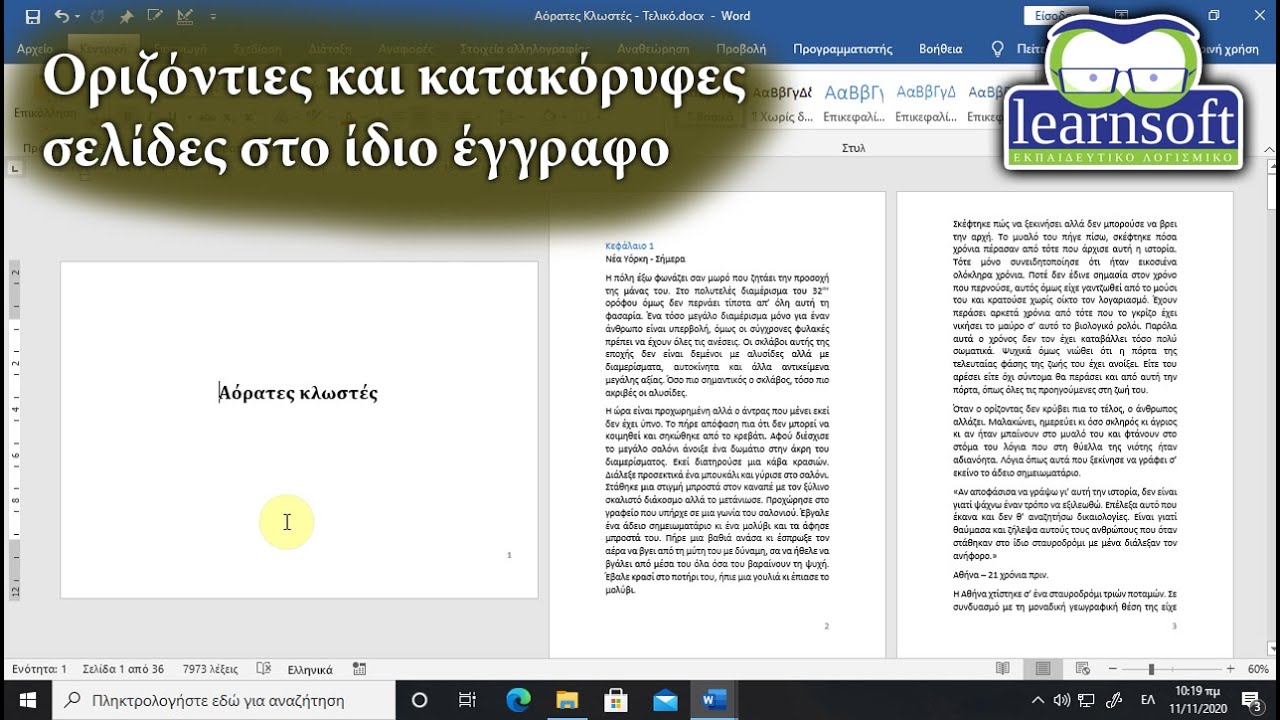
Task: Click the zoom in plus button
Action: [x=1231, y=669]
